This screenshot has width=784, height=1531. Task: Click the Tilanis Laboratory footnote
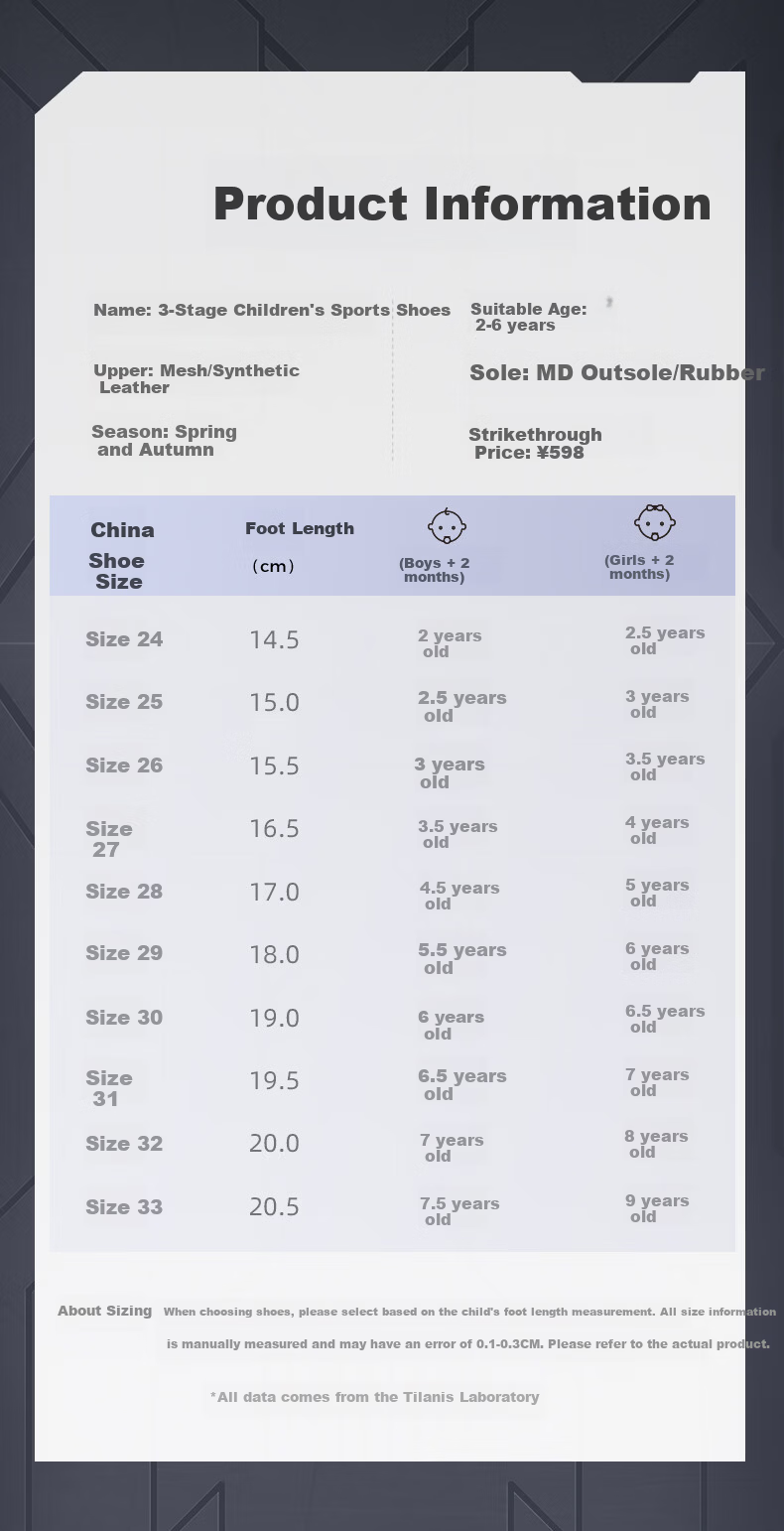375,1397
